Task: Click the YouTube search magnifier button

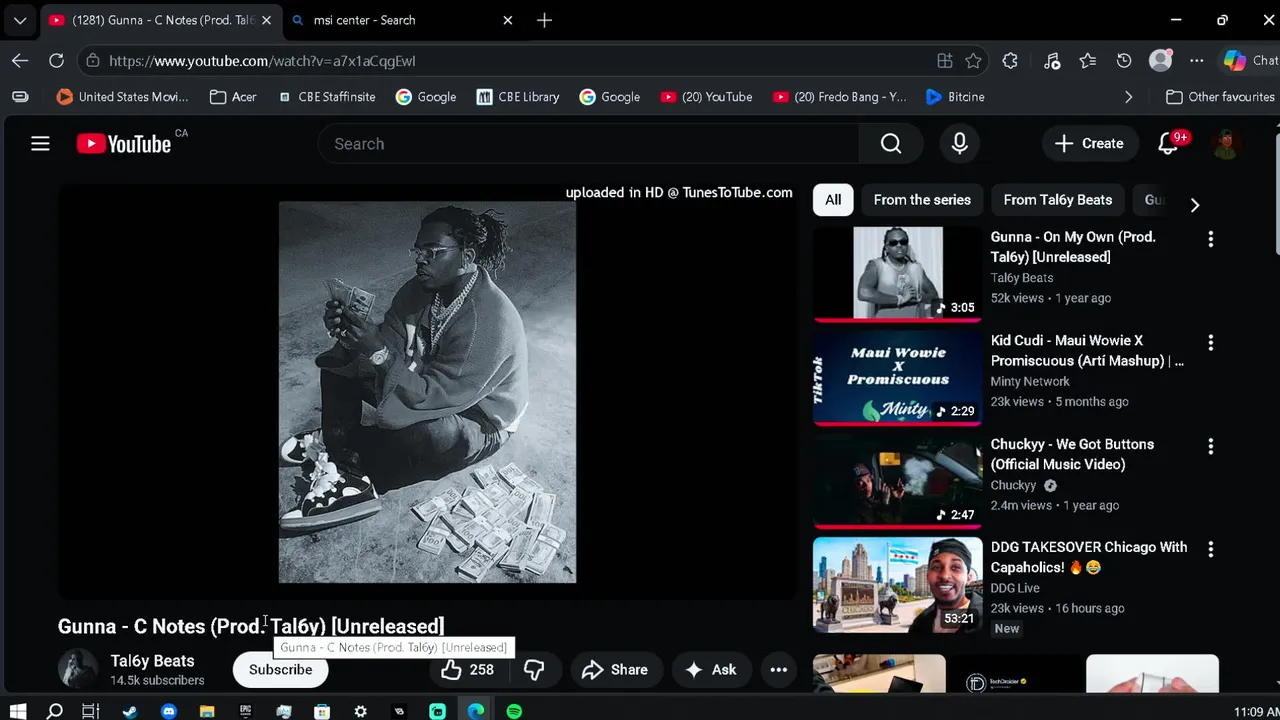Action: [891, 144]
